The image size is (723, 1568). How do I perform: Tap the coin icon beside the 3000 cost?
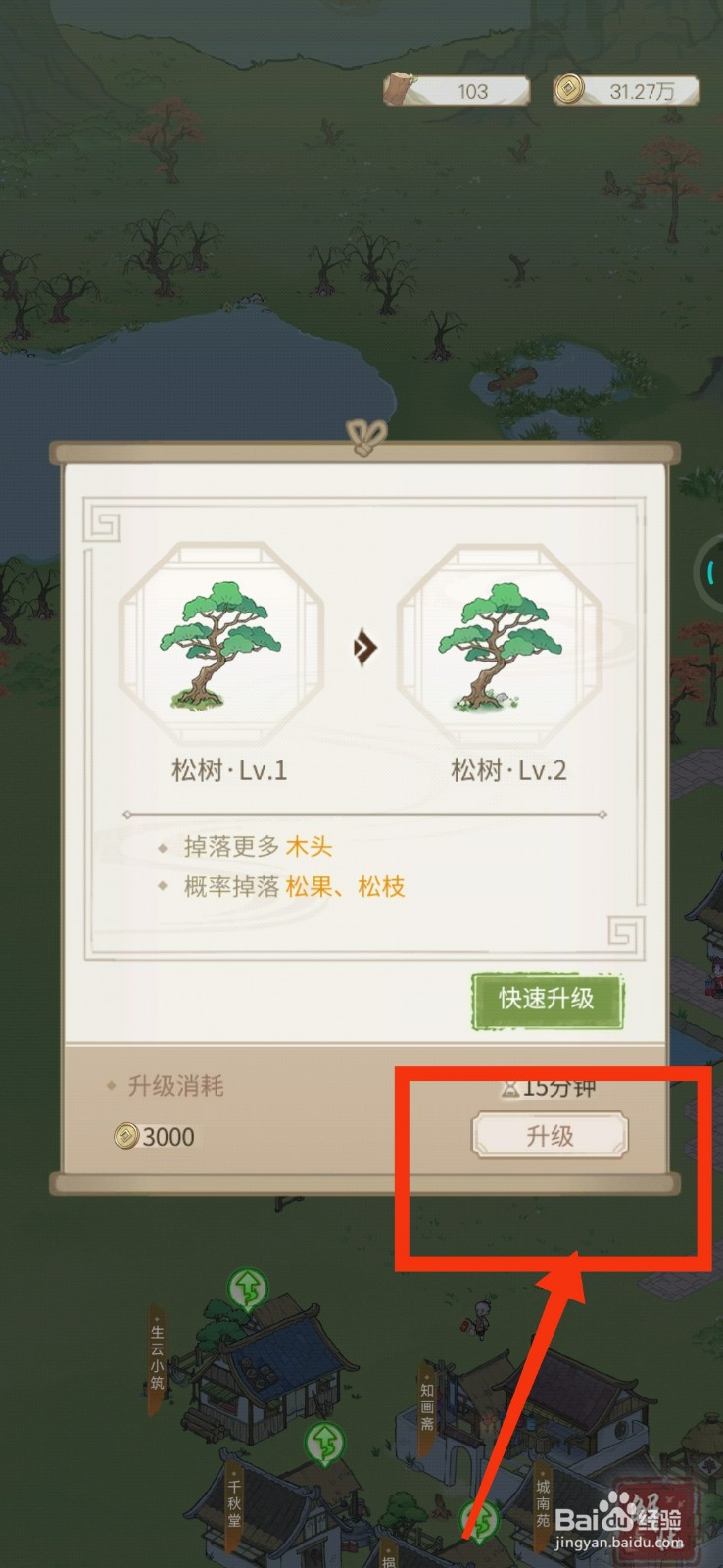[125, 1136]
